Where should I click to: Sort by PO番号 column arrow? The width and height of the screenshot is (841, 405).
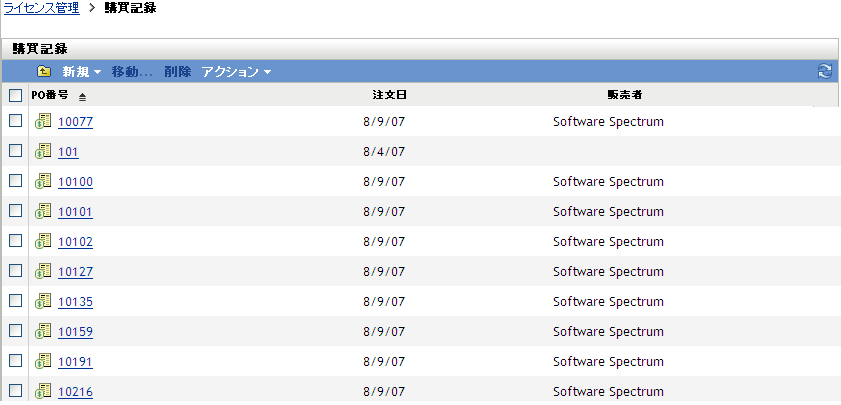coord(82,96)
